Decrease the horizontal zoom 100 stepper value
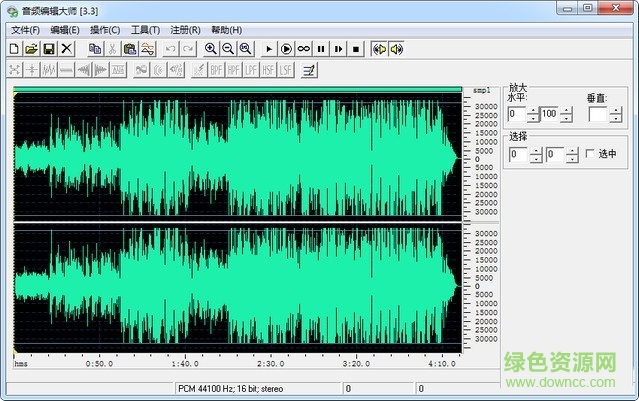Screen dimensions: 639x401 pyautogui.click(x=566, y=119)
